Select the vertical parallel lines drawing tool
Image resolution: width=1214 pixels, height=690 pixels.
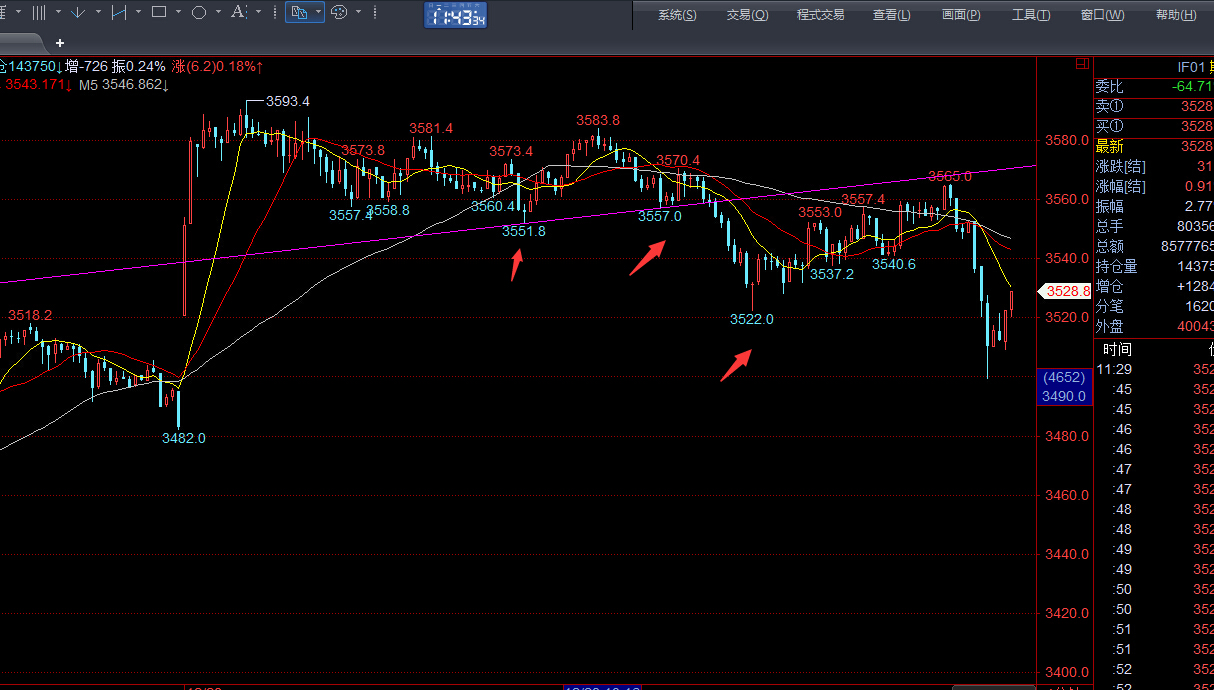pos(38,13)
